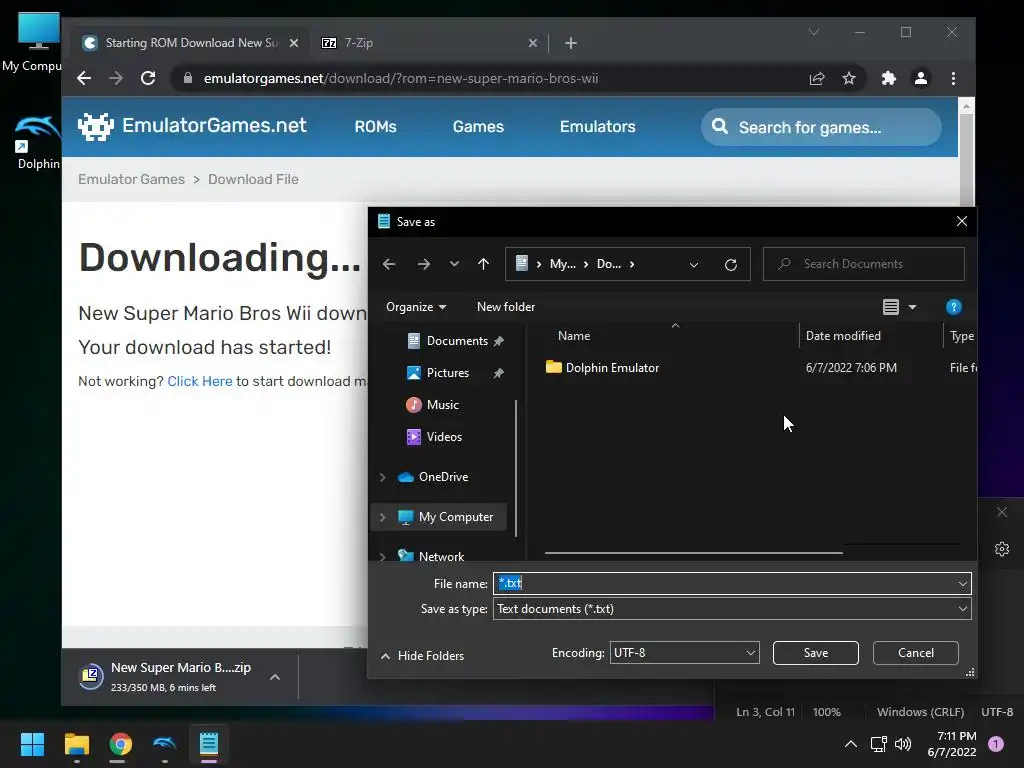The height and width of the screenshot is (768, 1024).
Task: Show previous locations in address bar
Action: 694,264
